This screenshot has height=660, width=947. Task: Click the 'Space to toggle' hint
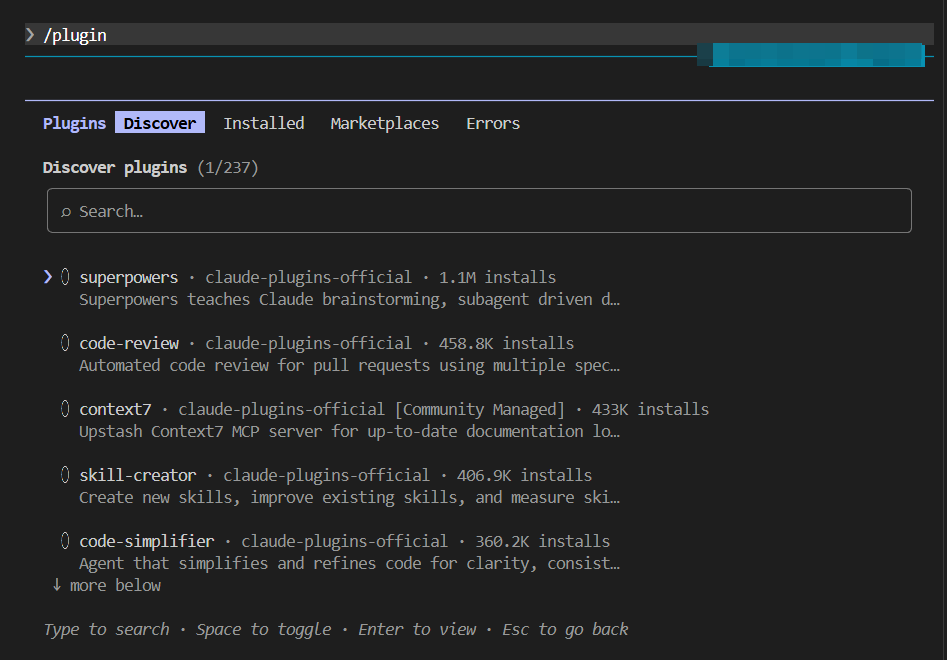tap(263, 630)
